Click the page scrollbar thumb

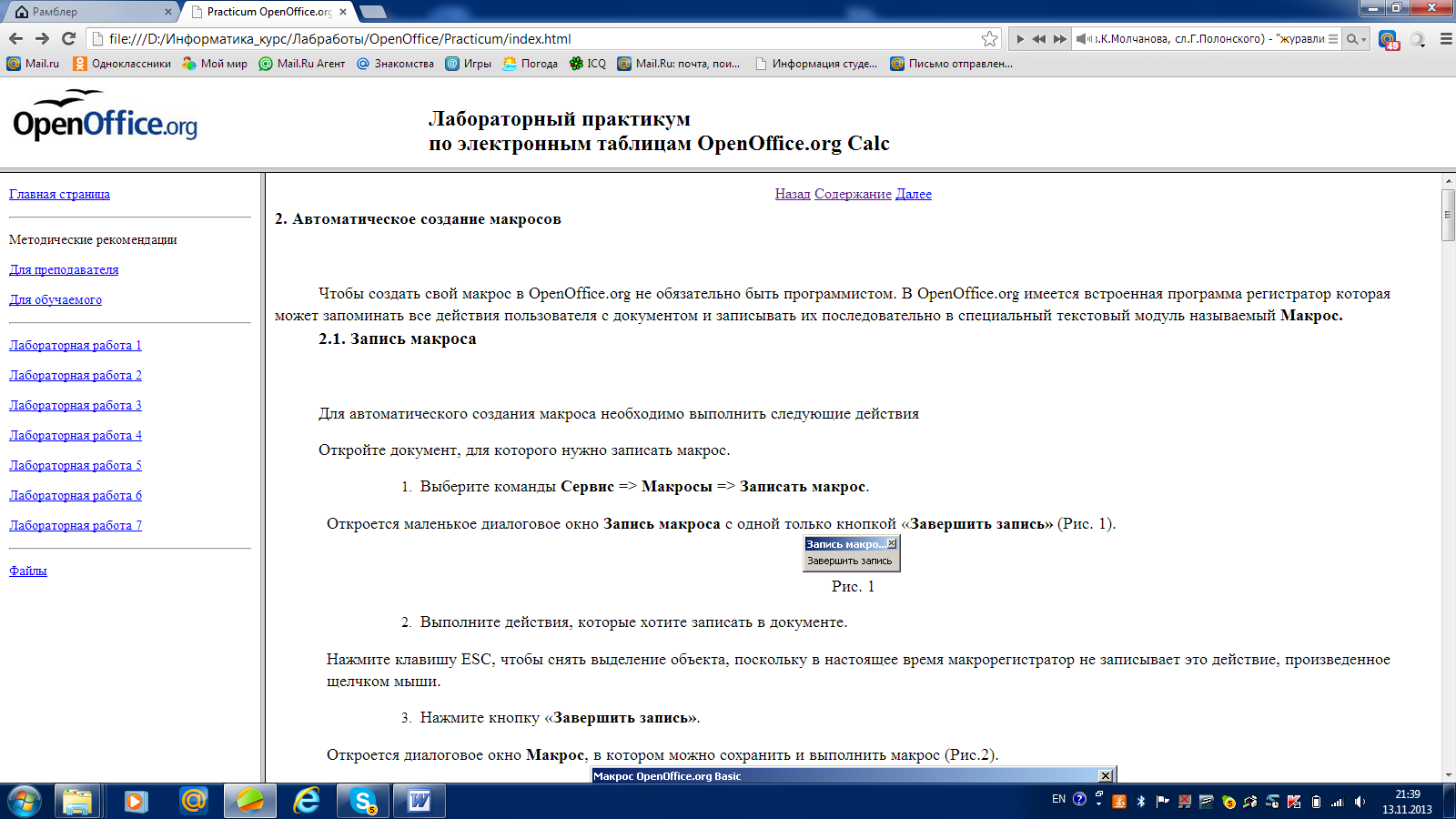tap(1448, 215)
